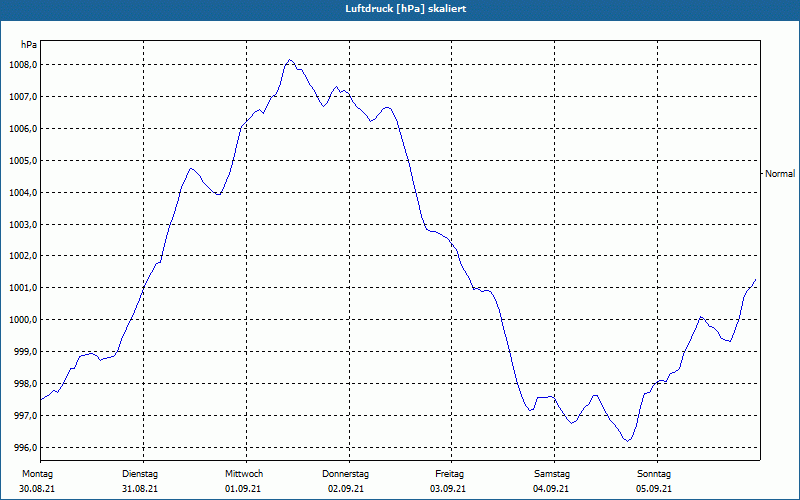
Task: Click the 'Mittwoch' day label
Action: tap(244, 474)
